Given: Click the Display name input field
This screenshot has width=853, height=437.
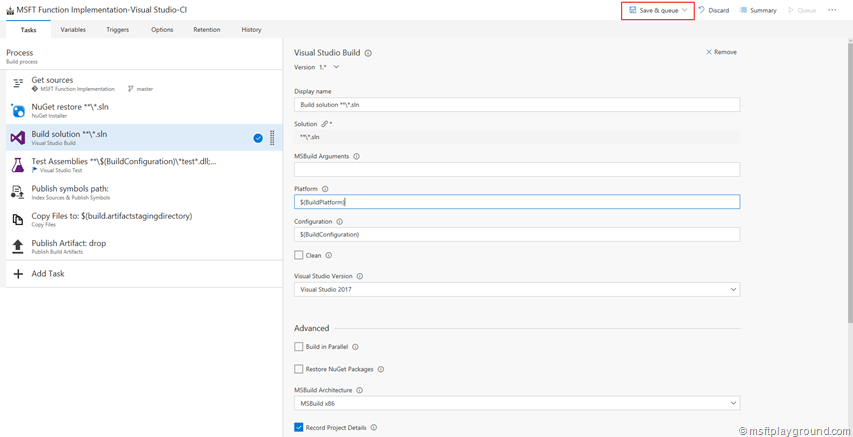Looking at the screenshot, I should 517,104.
